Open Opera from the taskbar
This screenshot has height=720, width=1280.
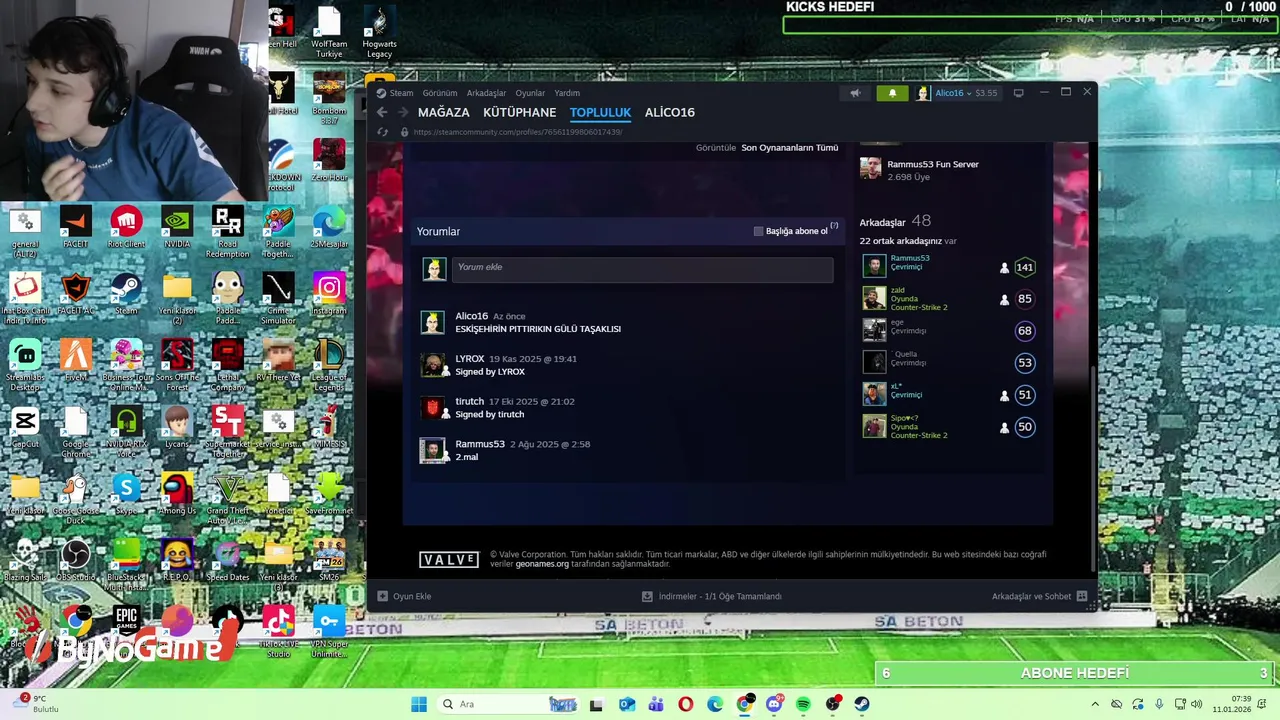pyautogui.click(x=685, y=704)
